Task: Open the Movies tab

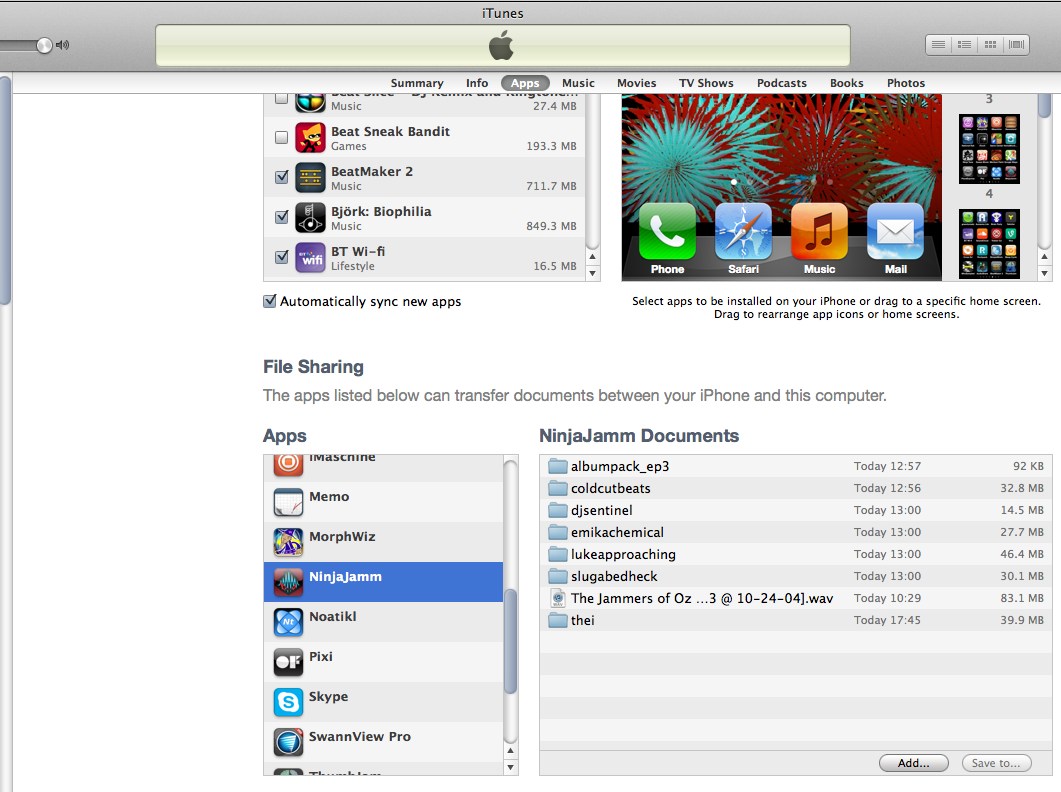Action: pyautogui.click(x=636, y=83)
